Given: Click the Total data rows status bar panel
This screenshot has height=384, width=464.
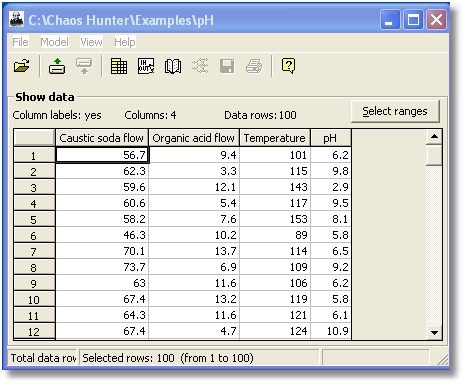Looking at the screenshot, I should pos(43,358).
